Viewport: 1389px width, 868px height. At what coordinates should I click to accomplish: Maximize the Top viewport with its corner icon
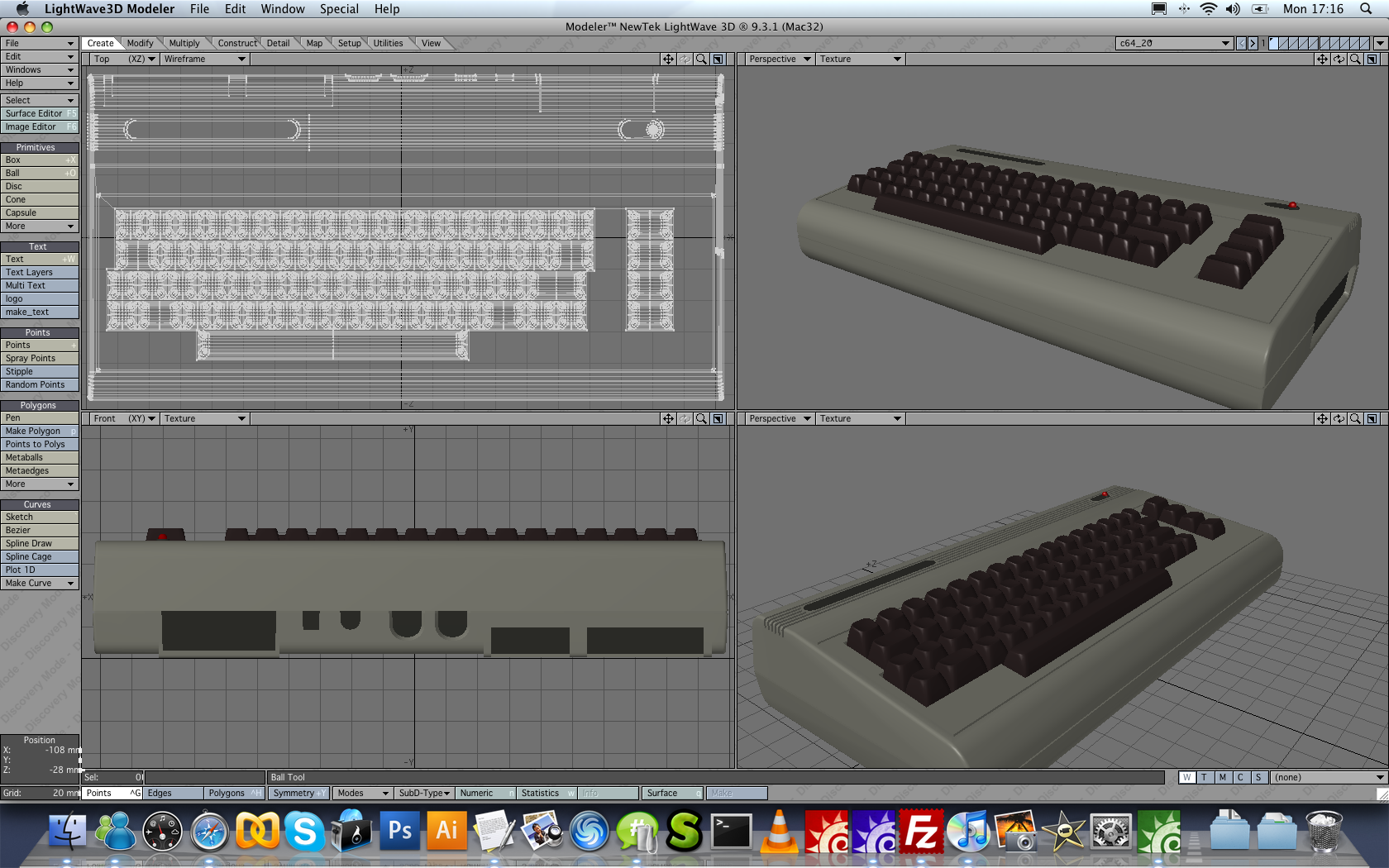[718, 59]
